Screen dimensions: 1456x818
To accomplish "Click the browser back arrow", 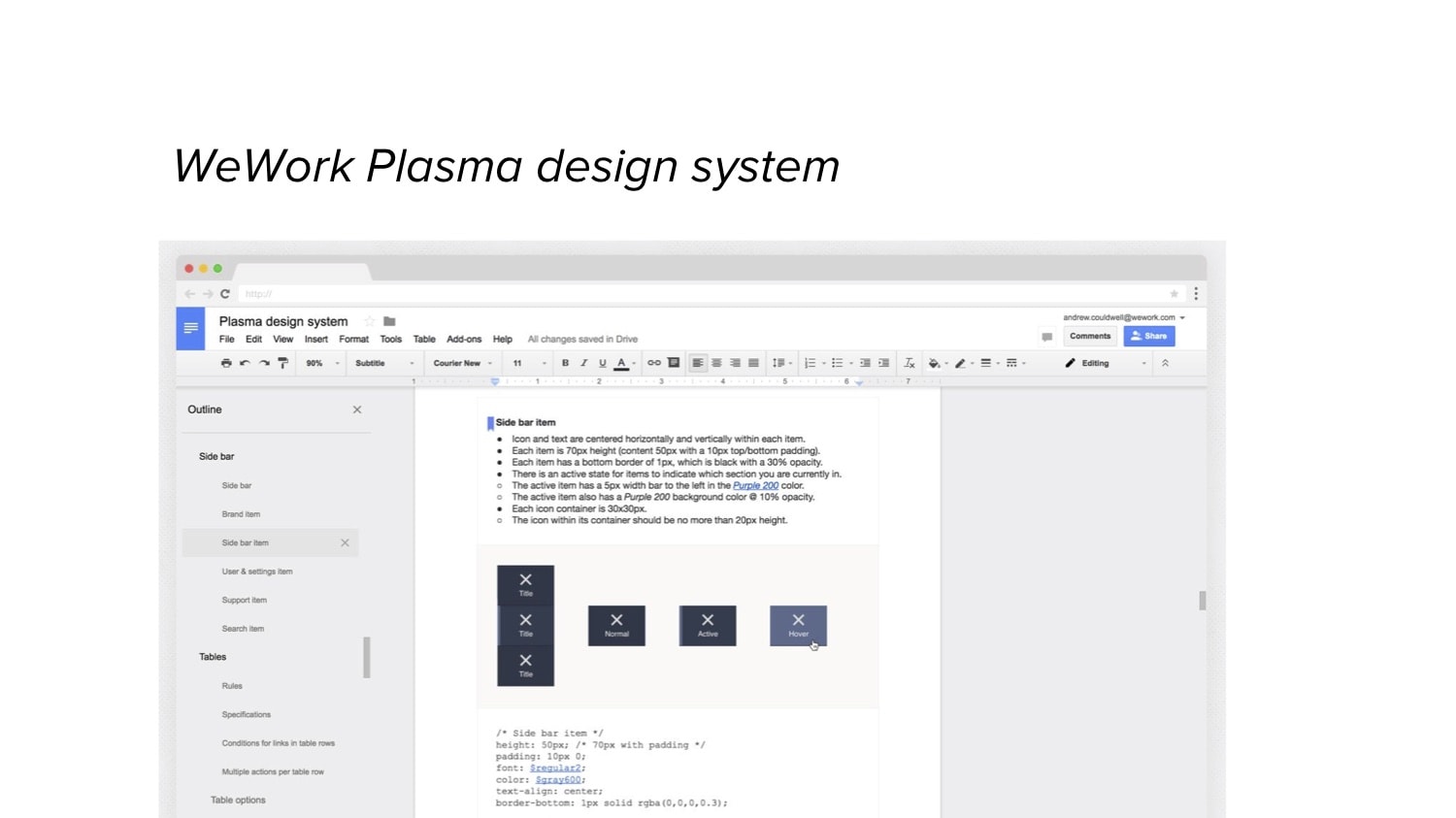I will click(x=189, y=293).
